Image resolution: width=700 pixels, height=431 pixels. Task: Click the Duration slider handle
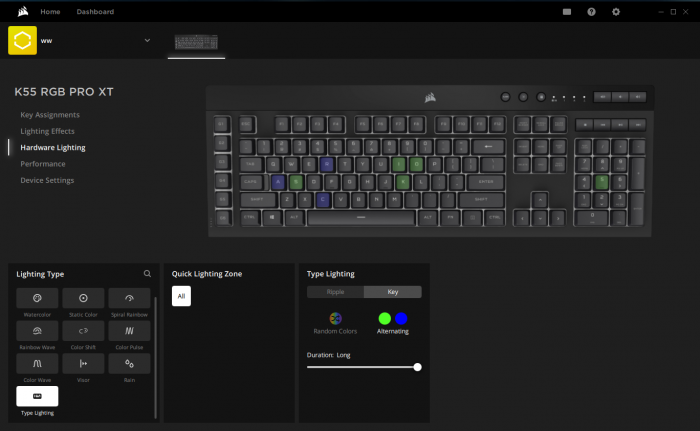click(x=417, y=367)
